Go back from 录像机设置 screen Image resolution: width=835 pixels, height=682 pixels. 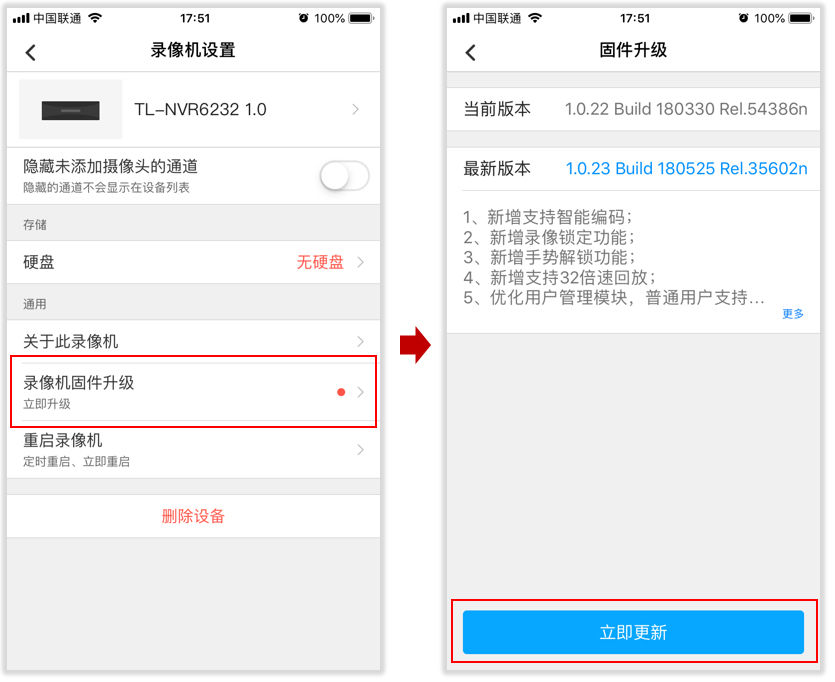click(x=31, y=52)
